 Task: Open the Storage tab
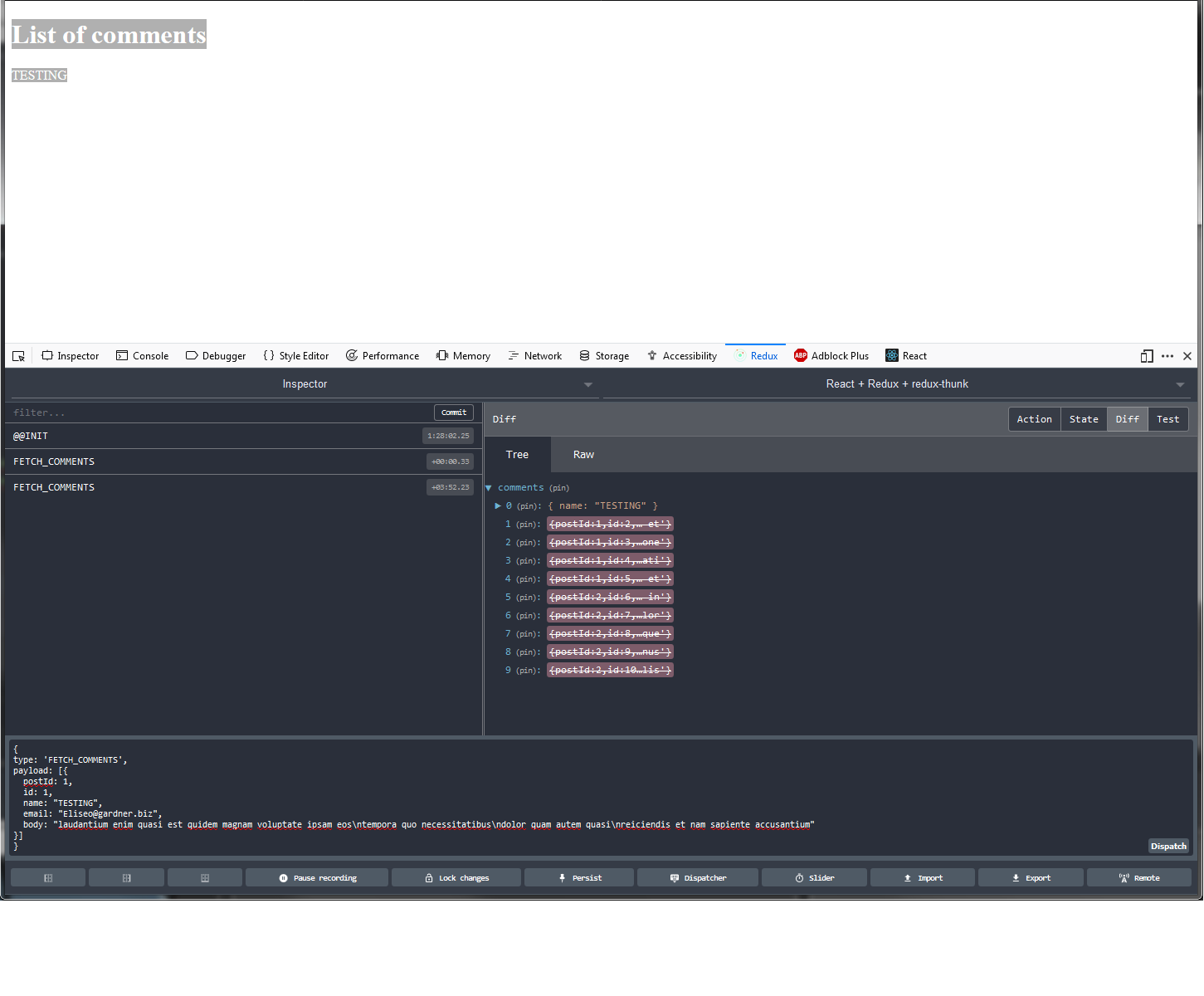pos(604,356)
